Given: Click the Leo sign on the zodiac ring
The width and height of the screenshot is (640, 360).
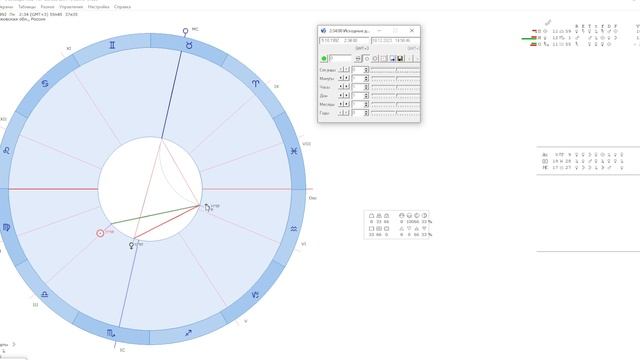Looking at the screenshot, I should (6, 151).
